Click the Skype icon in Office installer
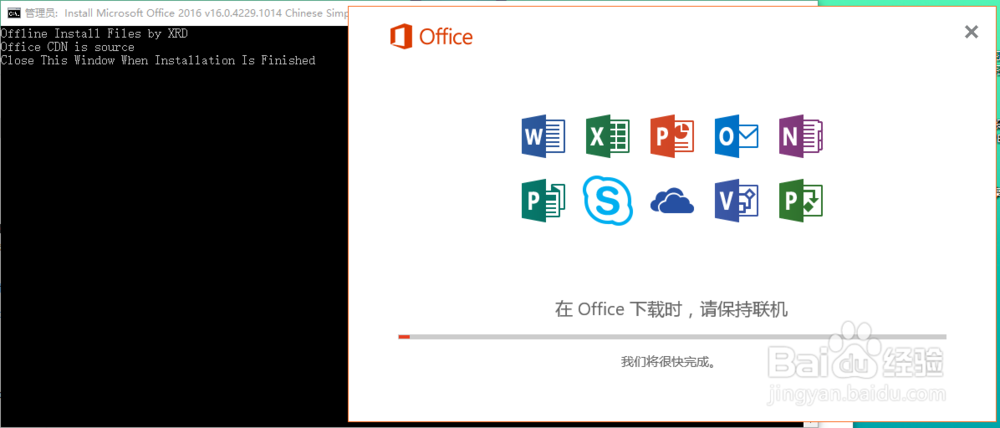1000x428 pixels. 608,200
